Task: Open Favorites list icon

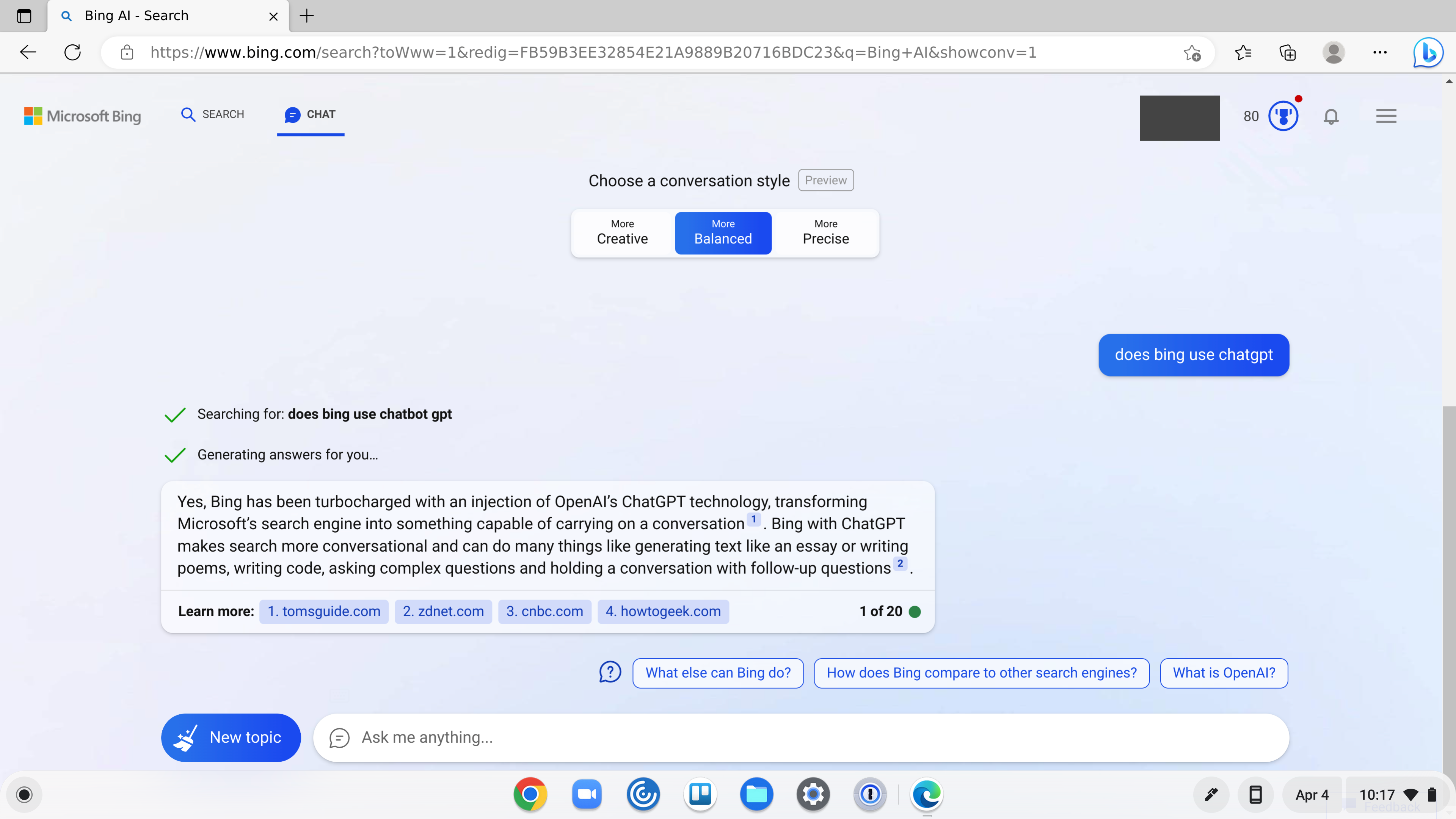Action: [x=1243, y=53]
